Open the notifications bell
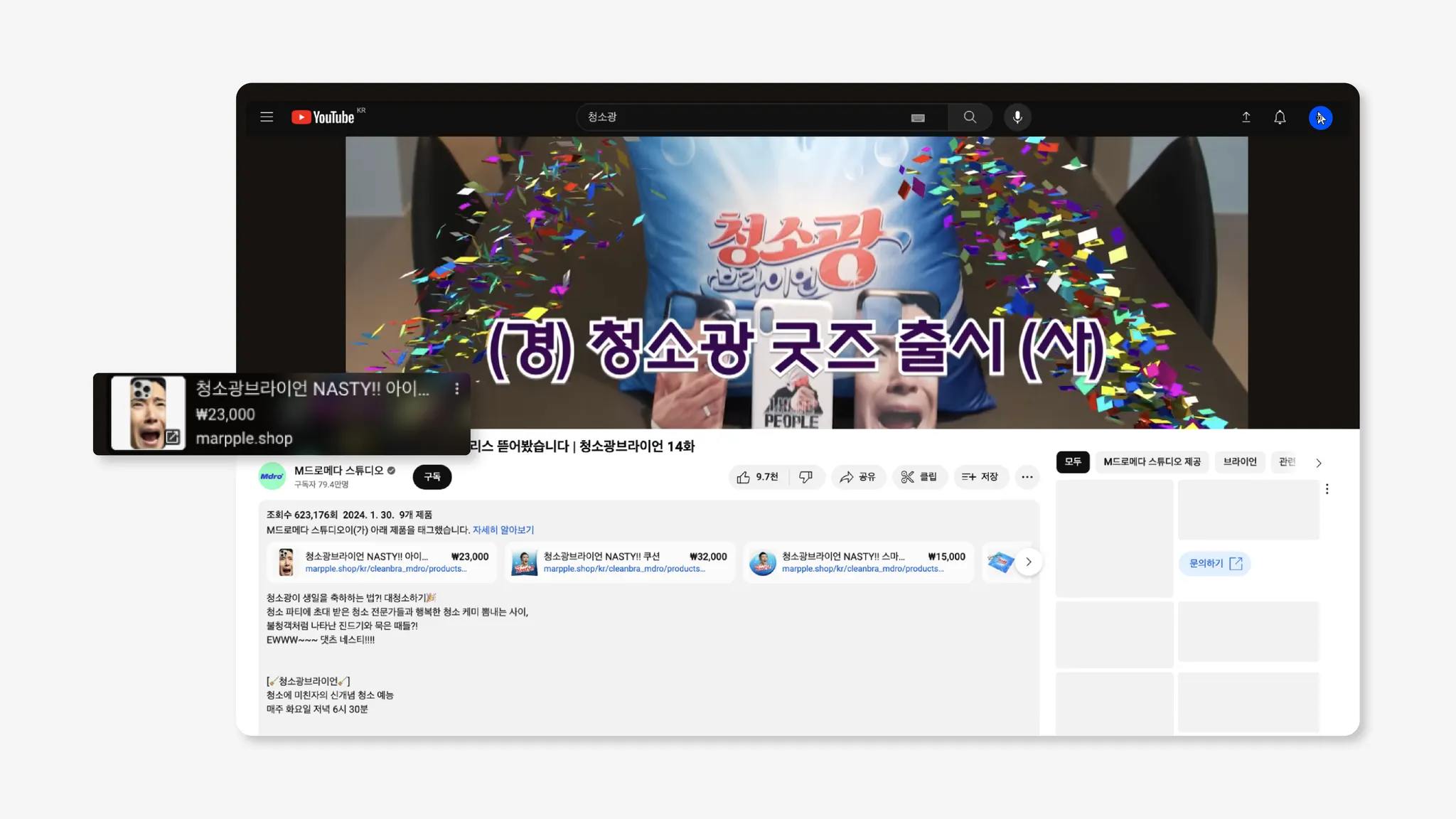Image resolution: width=1456 pixels, height=819 pixels. [x=1280, y=117]
